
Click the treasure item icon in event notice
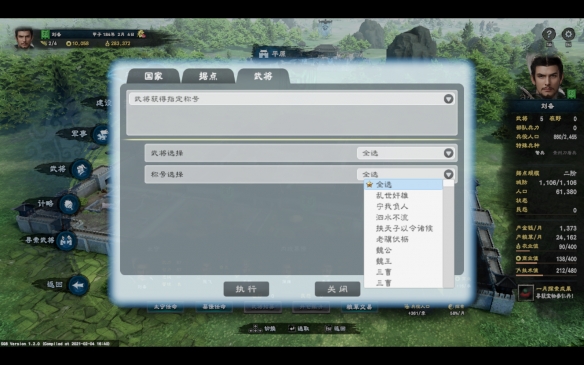(x=526, y=292)
